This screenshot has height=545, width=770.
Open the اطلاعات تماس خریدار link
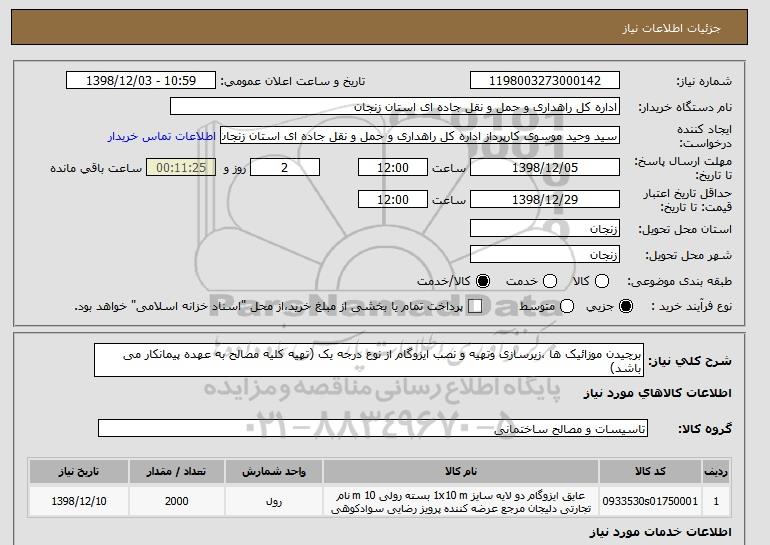tap(162, 136)
